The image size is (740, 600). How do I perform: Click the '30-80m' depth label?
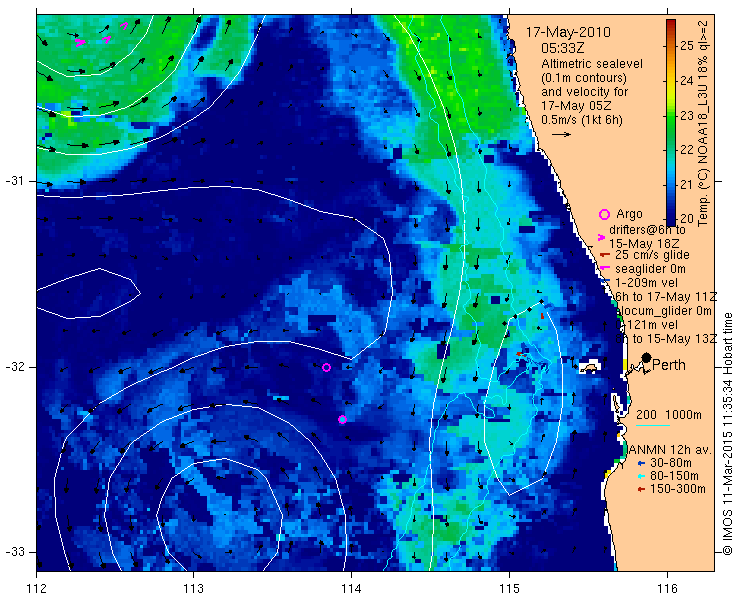click(x=671, y=463)
